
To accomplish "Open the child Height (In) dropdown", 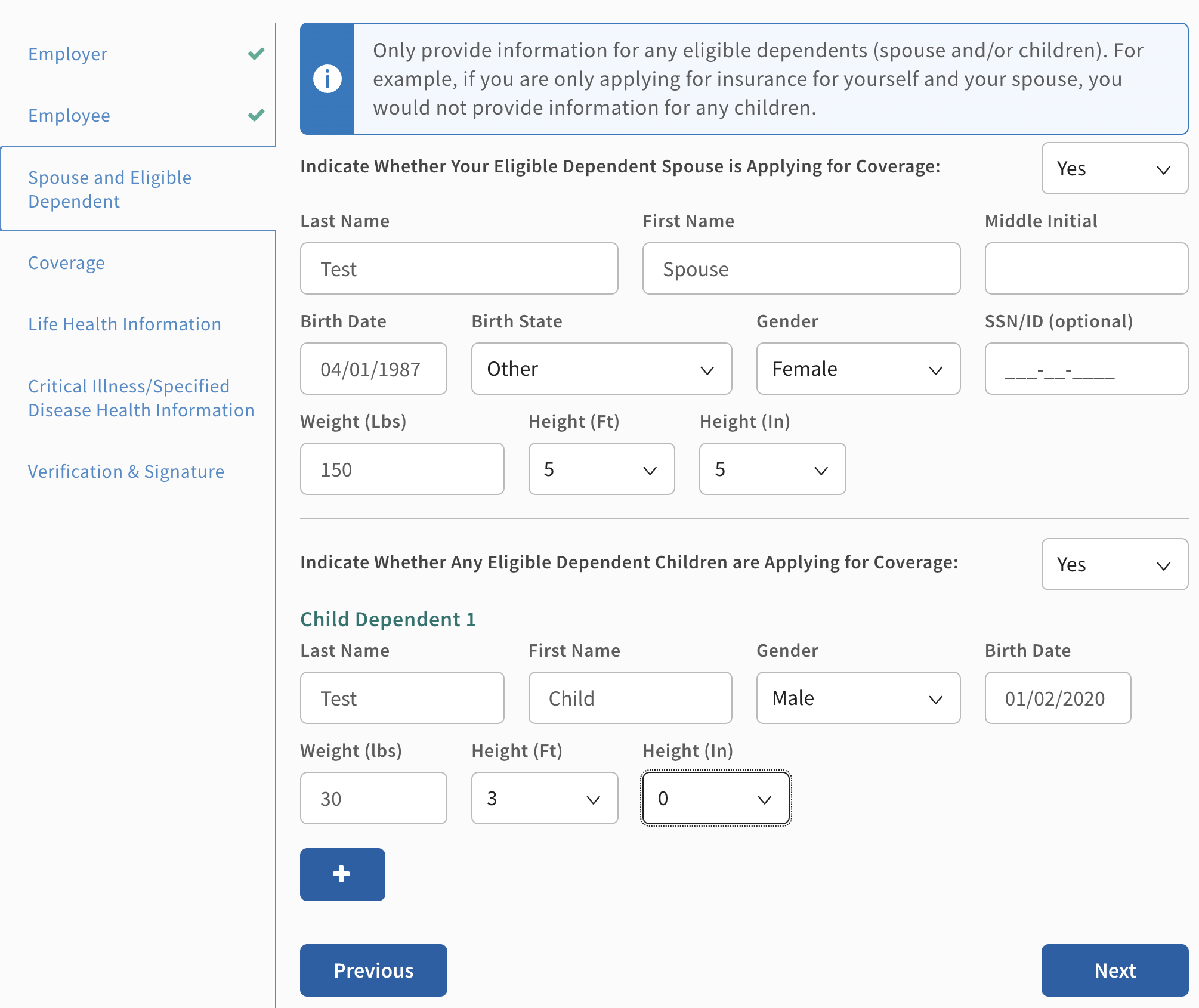I will [715, 798].
